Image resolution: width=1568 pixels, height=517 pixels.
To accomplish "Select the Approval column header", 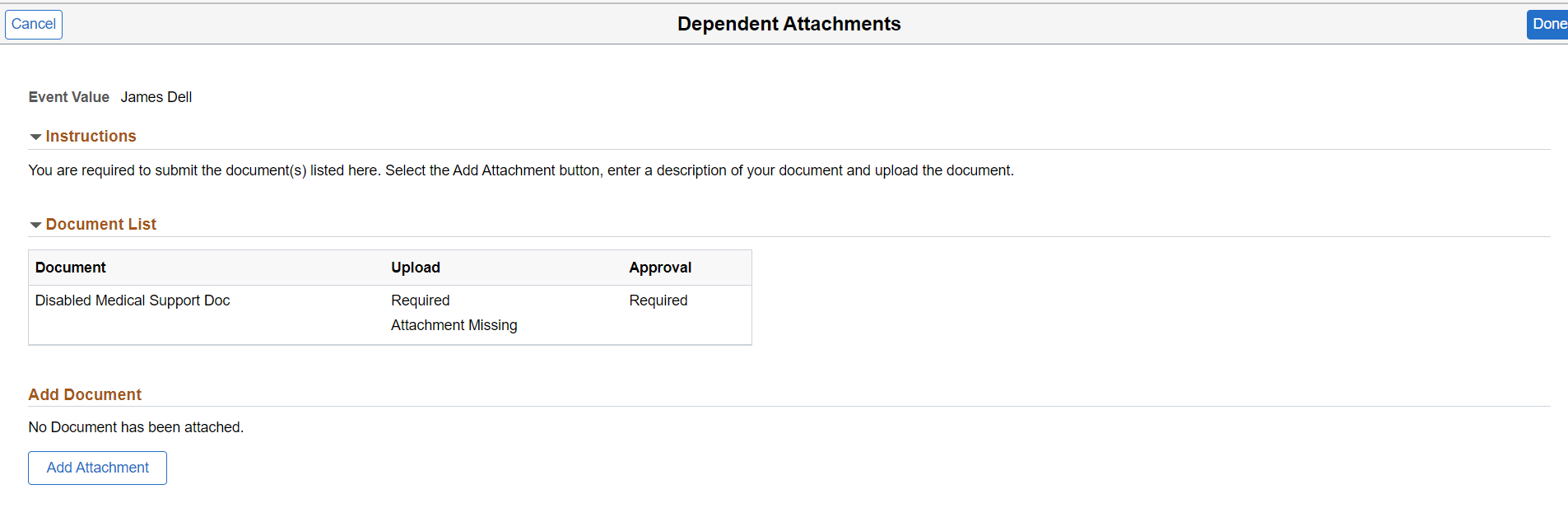I will [x=660, y=268].
